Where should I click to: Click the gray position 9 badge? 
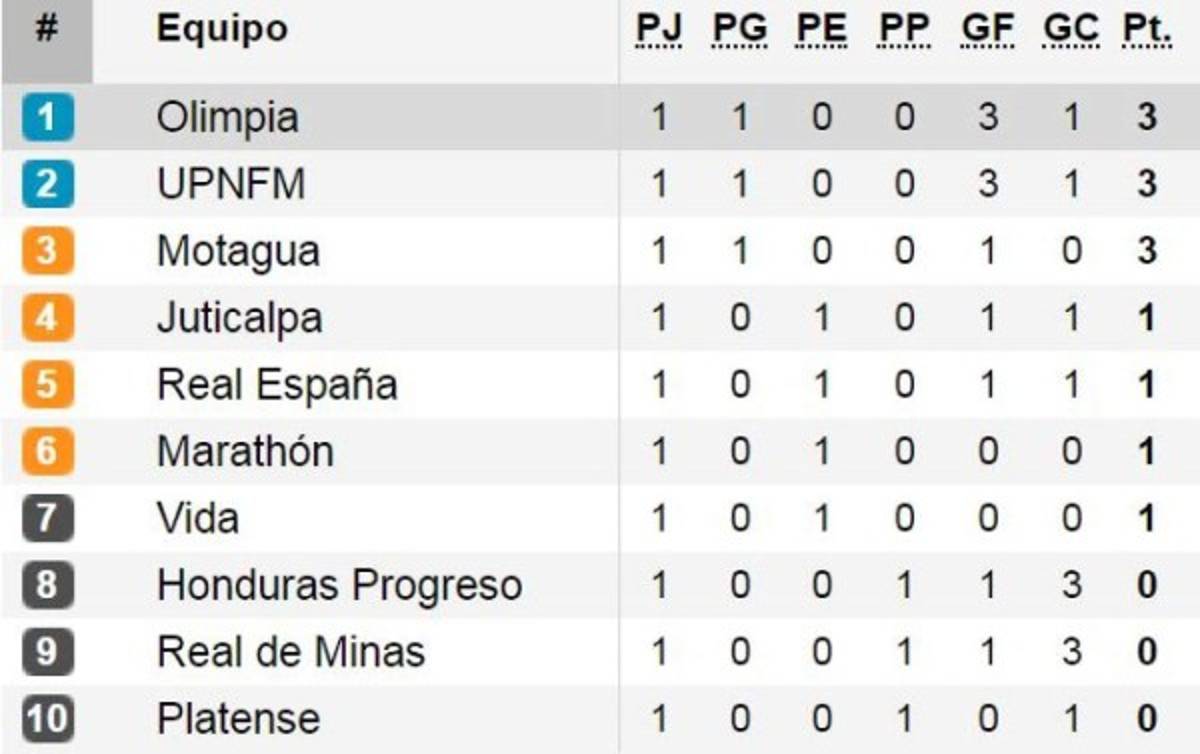coord(46,652)
